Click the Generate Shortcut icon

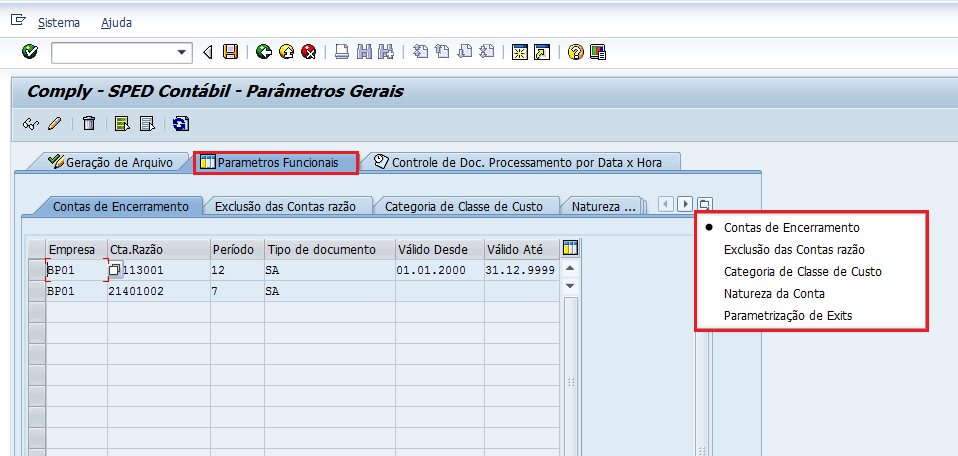pos(542,52)
